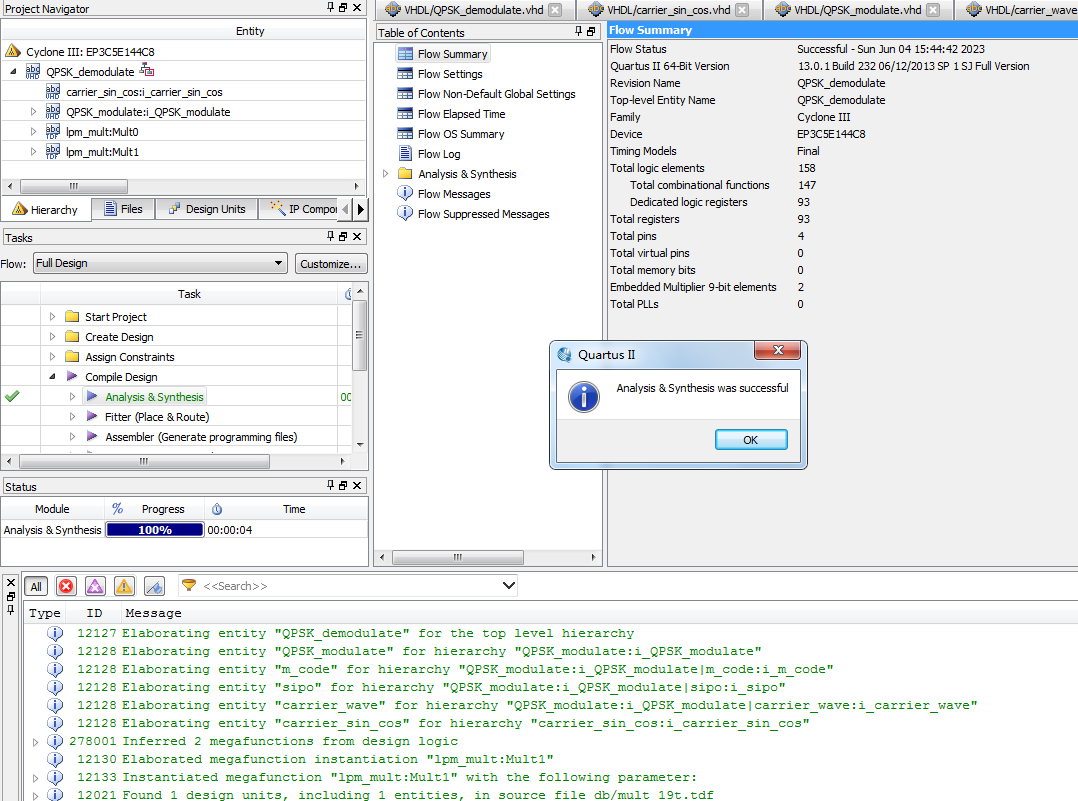Open the Full Design flow dropdown
Viewport: 1078px width, 801px height.
279,263
